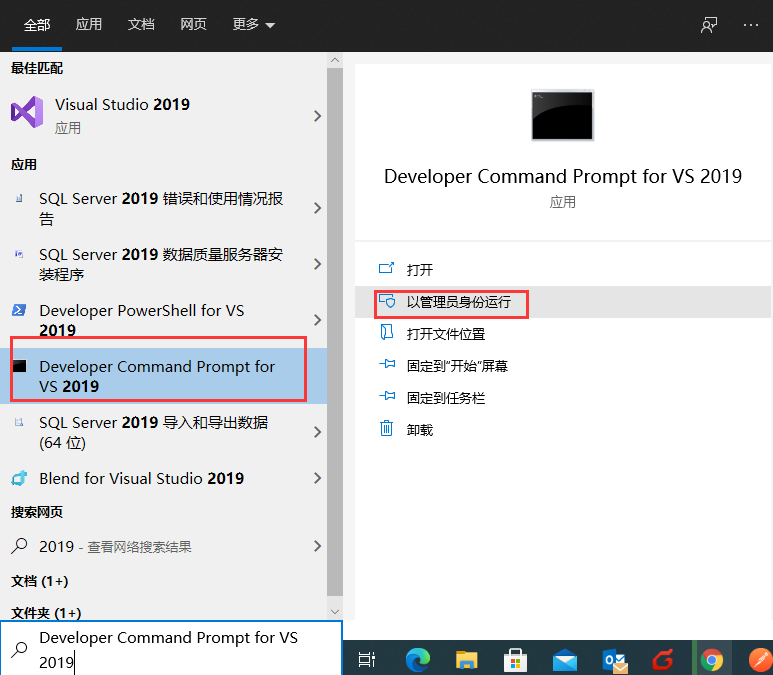Screen dimensions: 773x675
Task: Click the 打开 open icon
Action: point(386,268)
